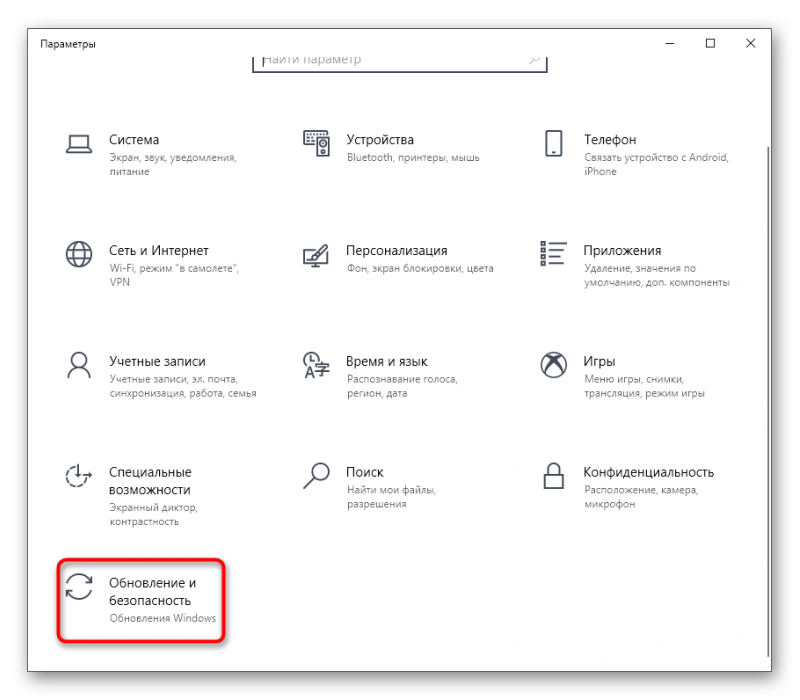Click the text "Распознавание голоса, регион, дата"
Screen dimensions: 800x700
403,386
